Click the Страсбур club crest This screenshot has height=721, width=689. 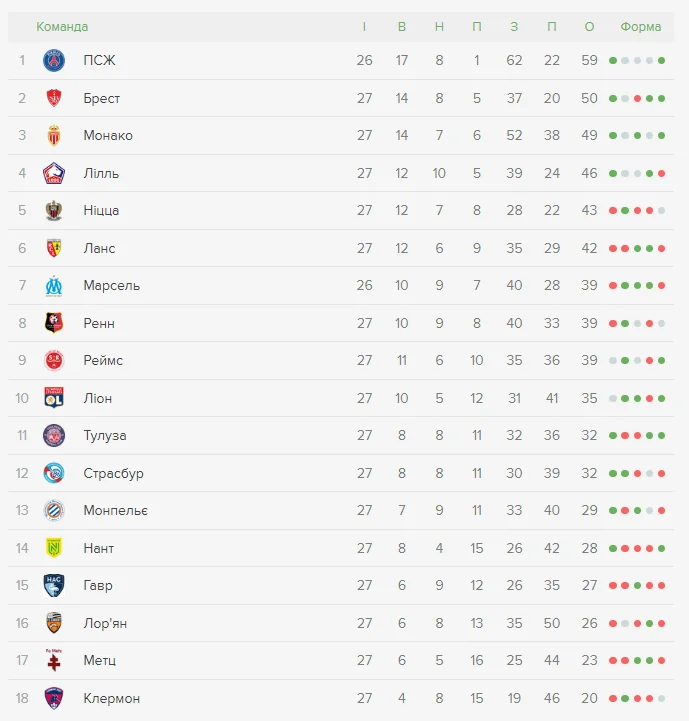coord(54,473)
